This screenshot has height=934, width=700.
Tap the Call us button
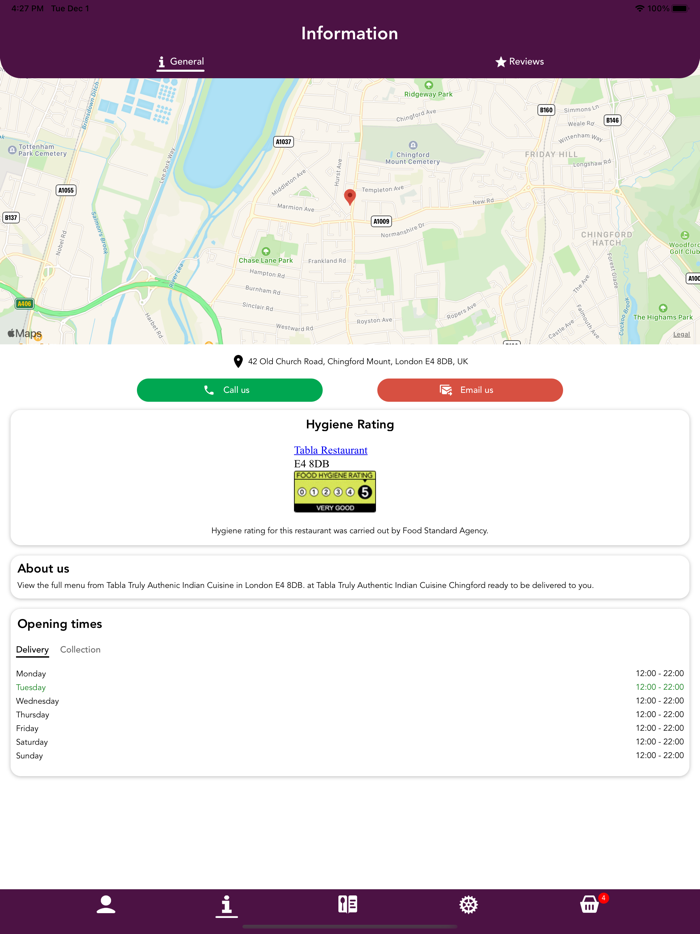pyautogui.click(x=229, y=390)
